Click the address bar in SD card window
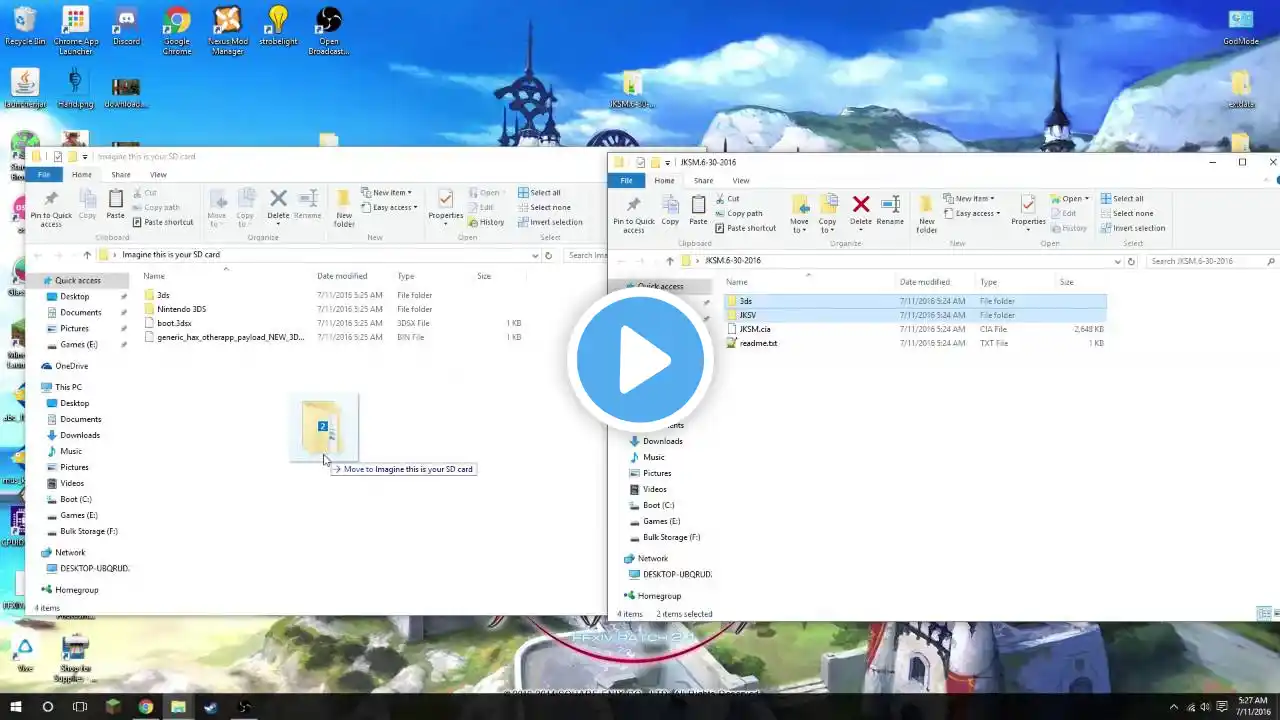Viewport: 1280px width, 720px height. coord(318,255)
